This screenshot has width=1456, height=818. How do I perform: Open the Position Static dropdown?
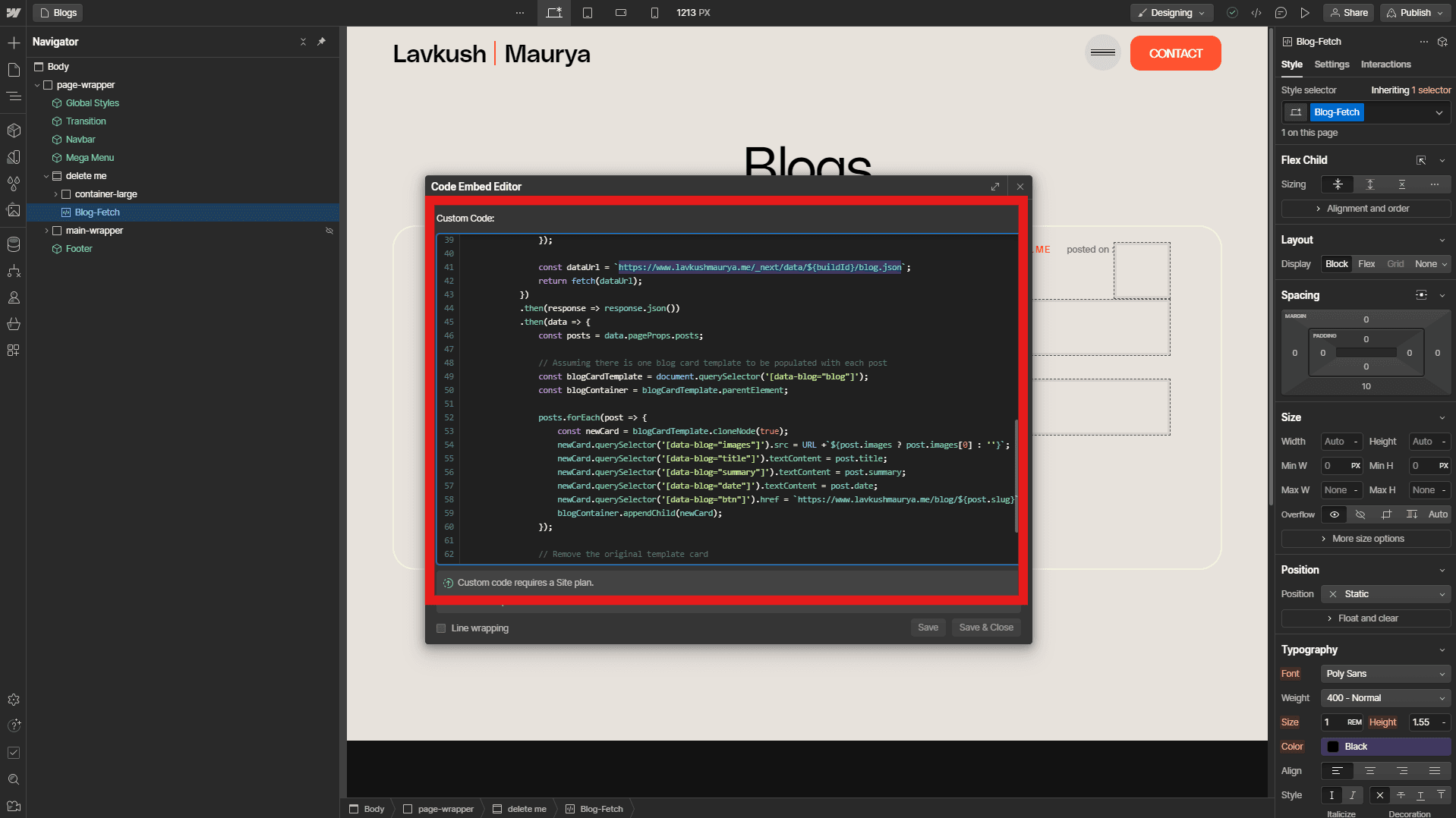click(x=1386, y=594)
